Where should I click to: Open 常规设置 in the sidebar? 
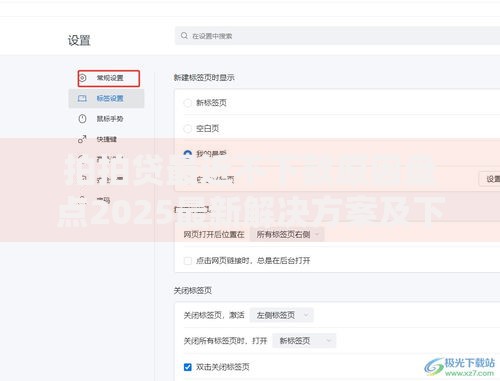click(x=109, y=78)
